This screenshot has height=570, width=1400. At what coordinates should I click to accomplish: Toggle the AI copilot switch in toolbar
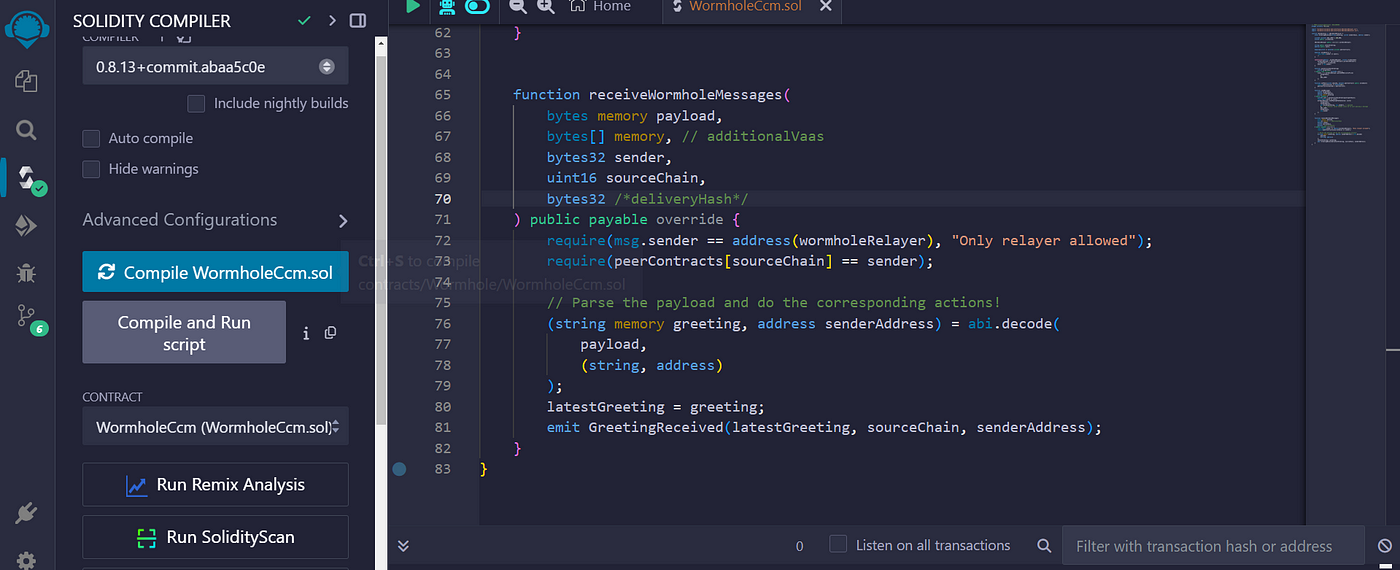click(478, 6)
